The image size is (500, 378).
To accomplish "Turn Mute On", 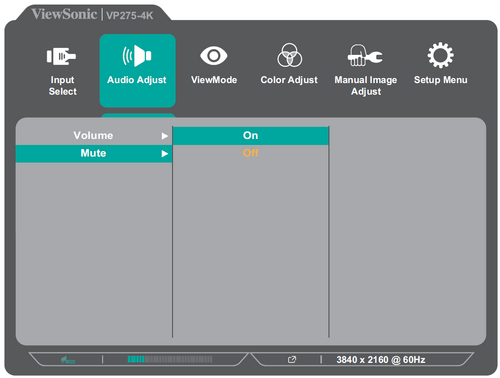I will [x=251, y=136].
